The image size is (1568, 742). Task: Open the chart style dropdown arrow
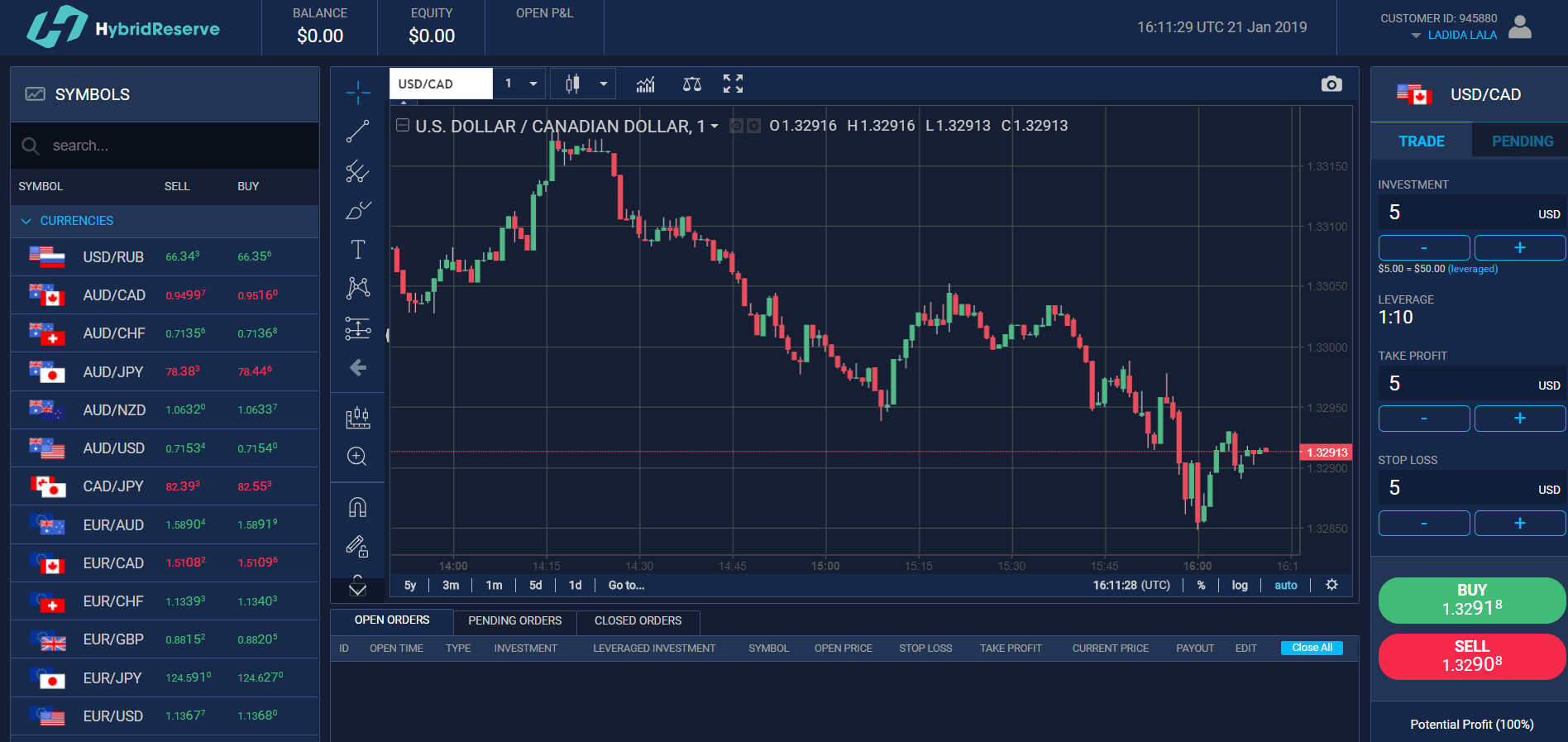(604, 84)
